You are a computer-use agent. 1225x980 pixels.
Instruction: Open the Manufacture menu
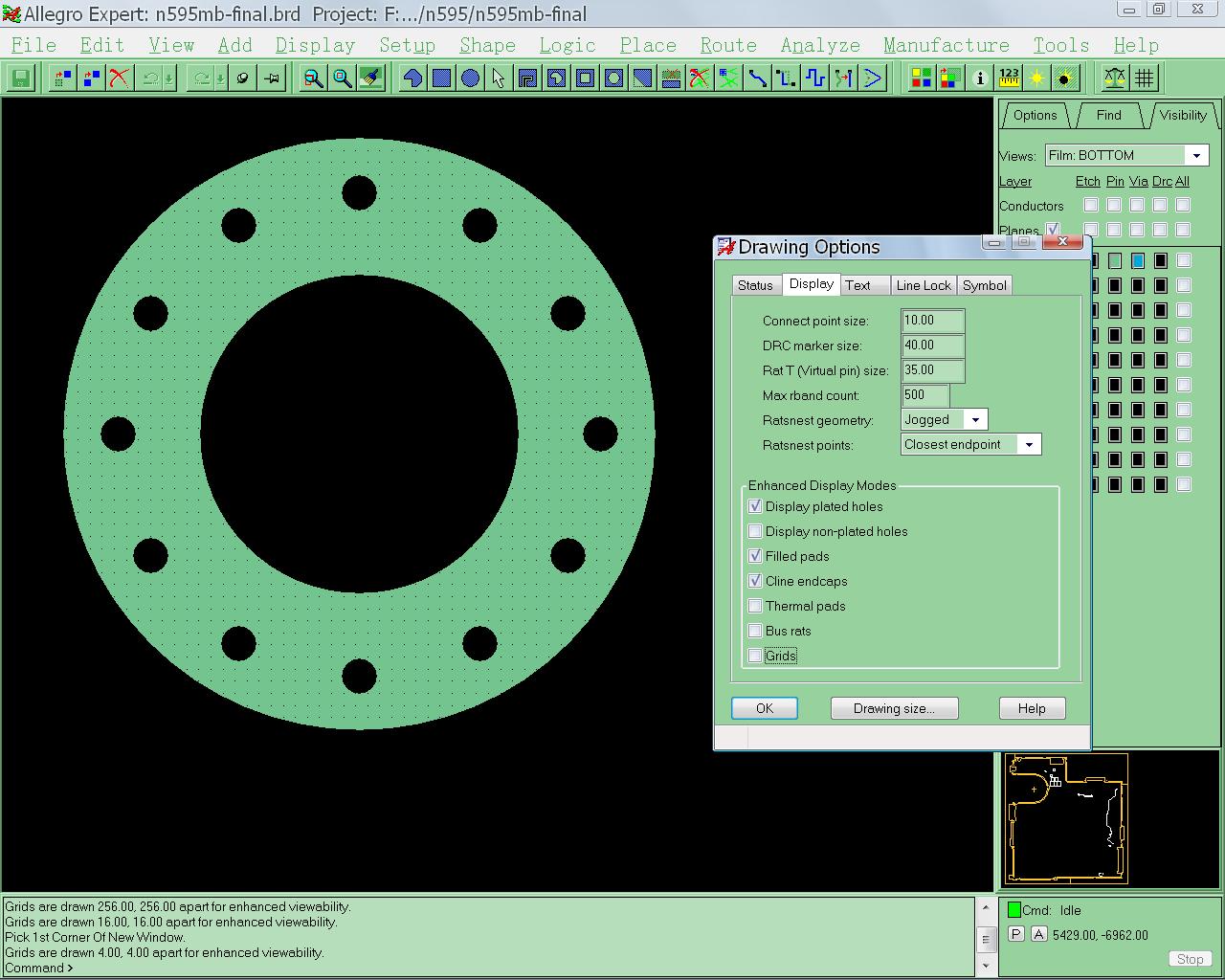coord(946,45)
